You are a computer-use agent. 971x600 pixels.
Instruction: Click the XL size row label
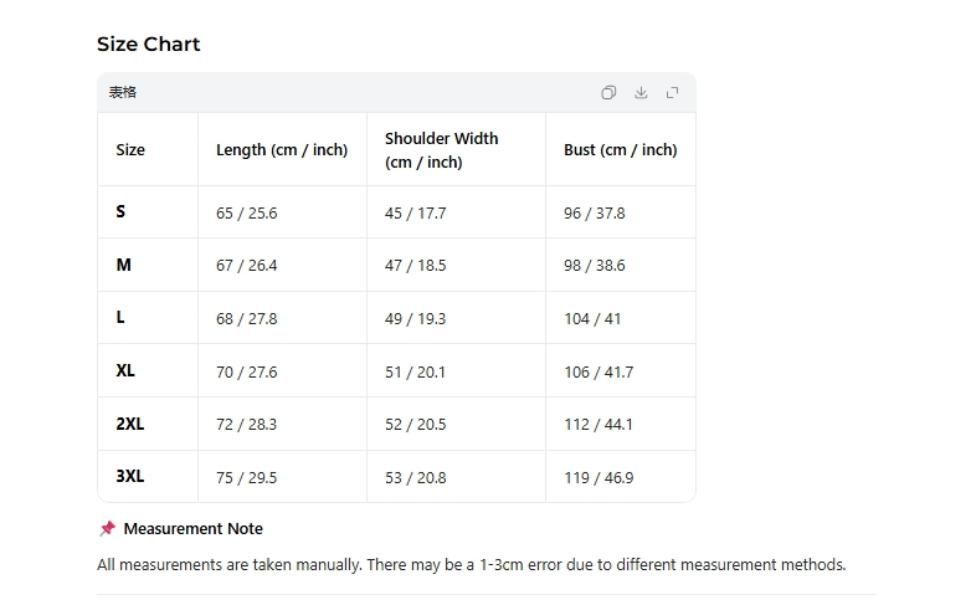point(125,370)
